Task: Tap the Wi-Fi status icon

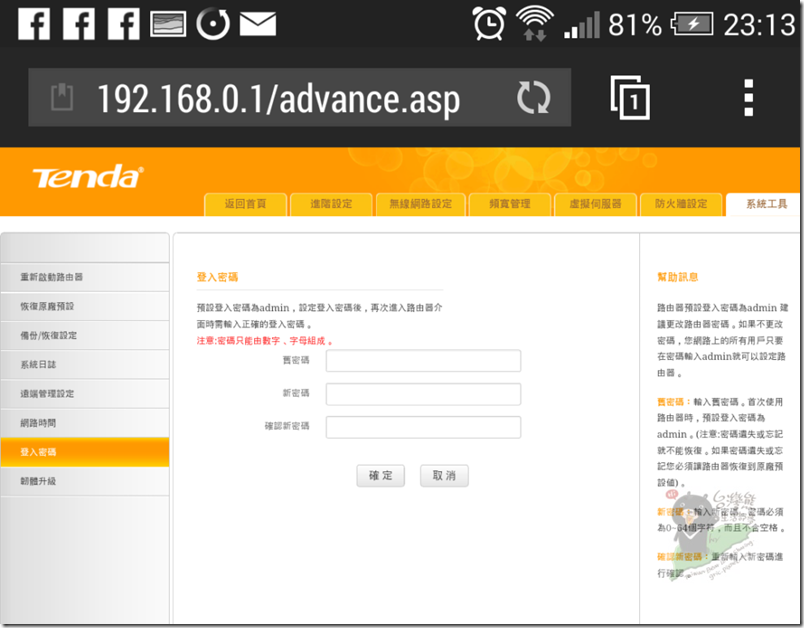Action: click(x=535, y=23)
